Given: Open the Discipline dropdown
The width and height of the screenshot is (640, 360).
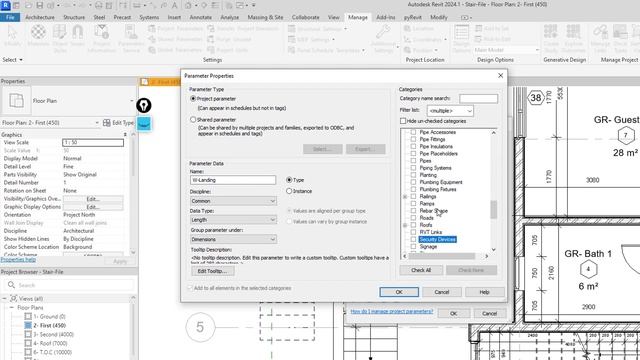Looking at the screenshot, I should [x=233, y=201].
